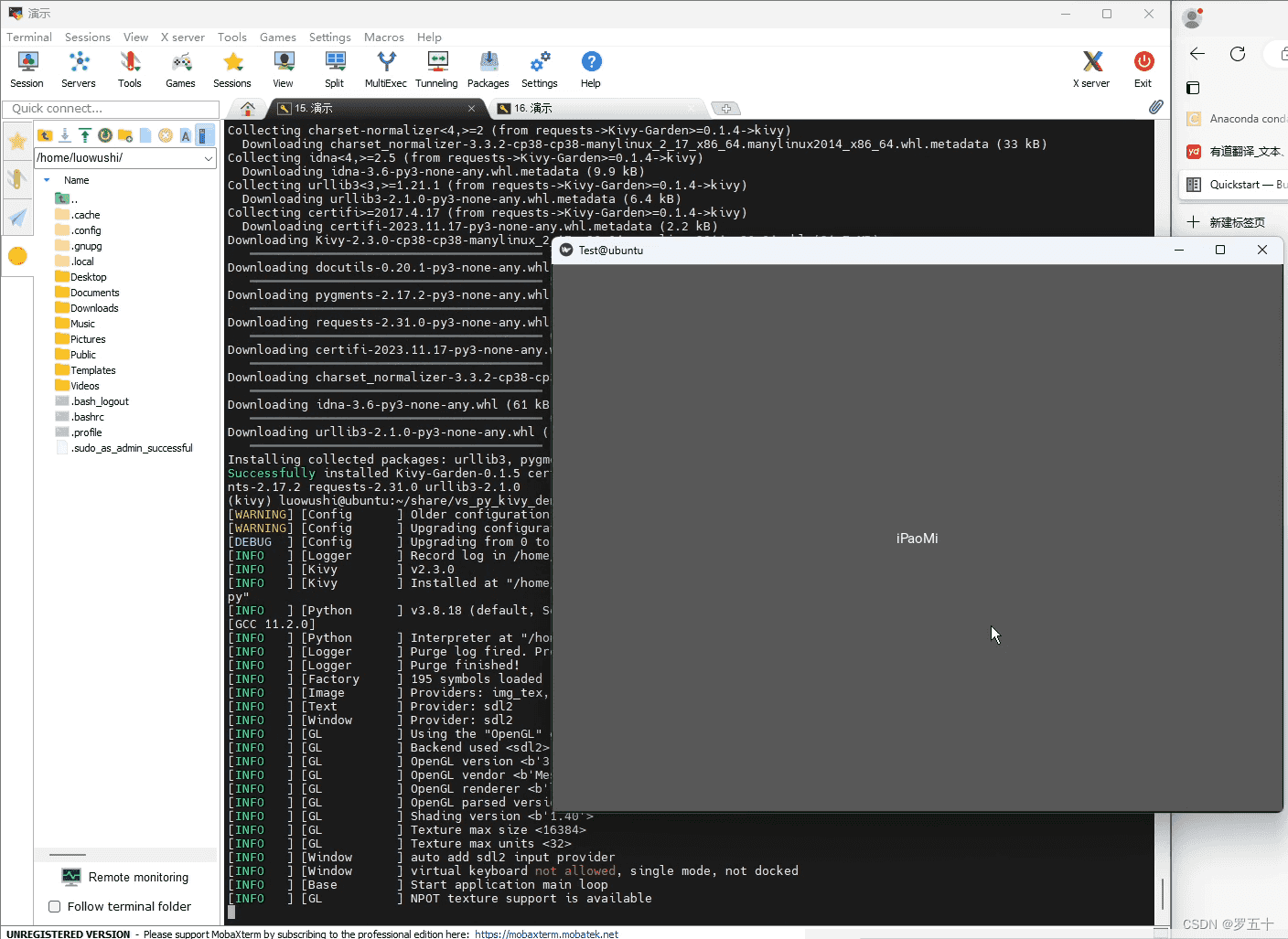
Task: Open the new tab plus button
Action: [725, 108]
